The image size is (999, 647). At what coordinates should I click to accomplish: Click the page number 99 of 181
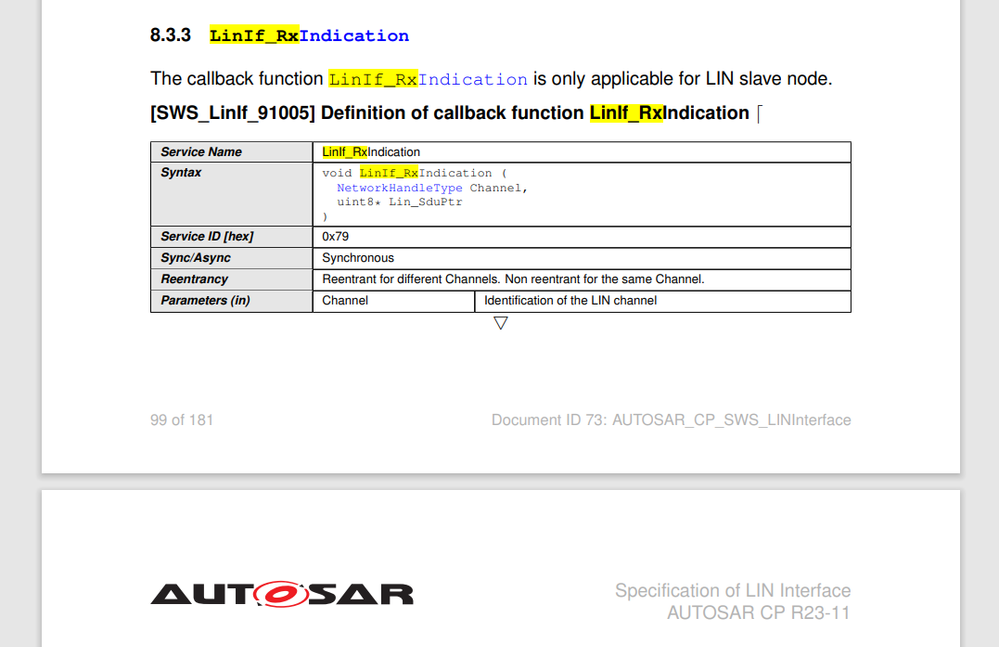tap(181, 420)
